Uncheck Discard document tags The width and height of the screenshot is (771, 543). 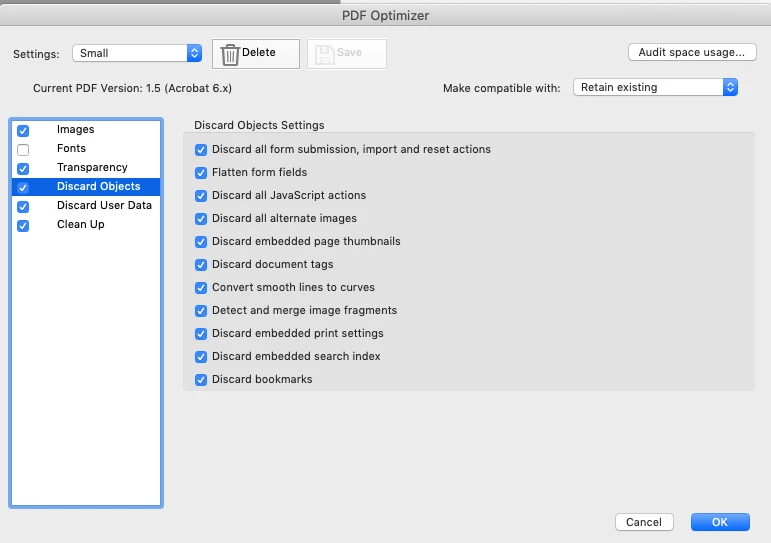point(201,265)
